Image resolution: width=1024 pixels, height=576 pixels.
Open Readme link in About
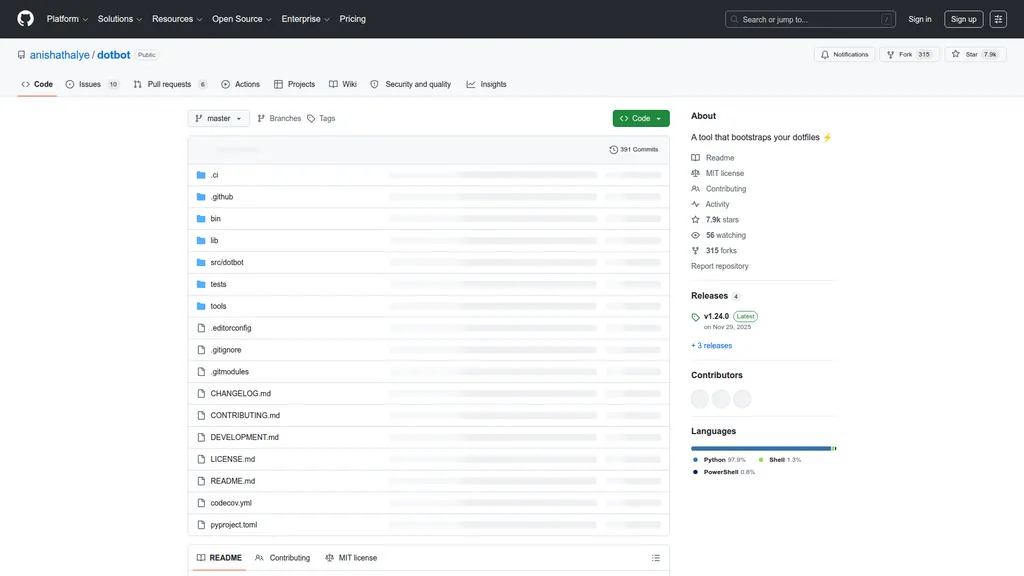coord(712,158)
